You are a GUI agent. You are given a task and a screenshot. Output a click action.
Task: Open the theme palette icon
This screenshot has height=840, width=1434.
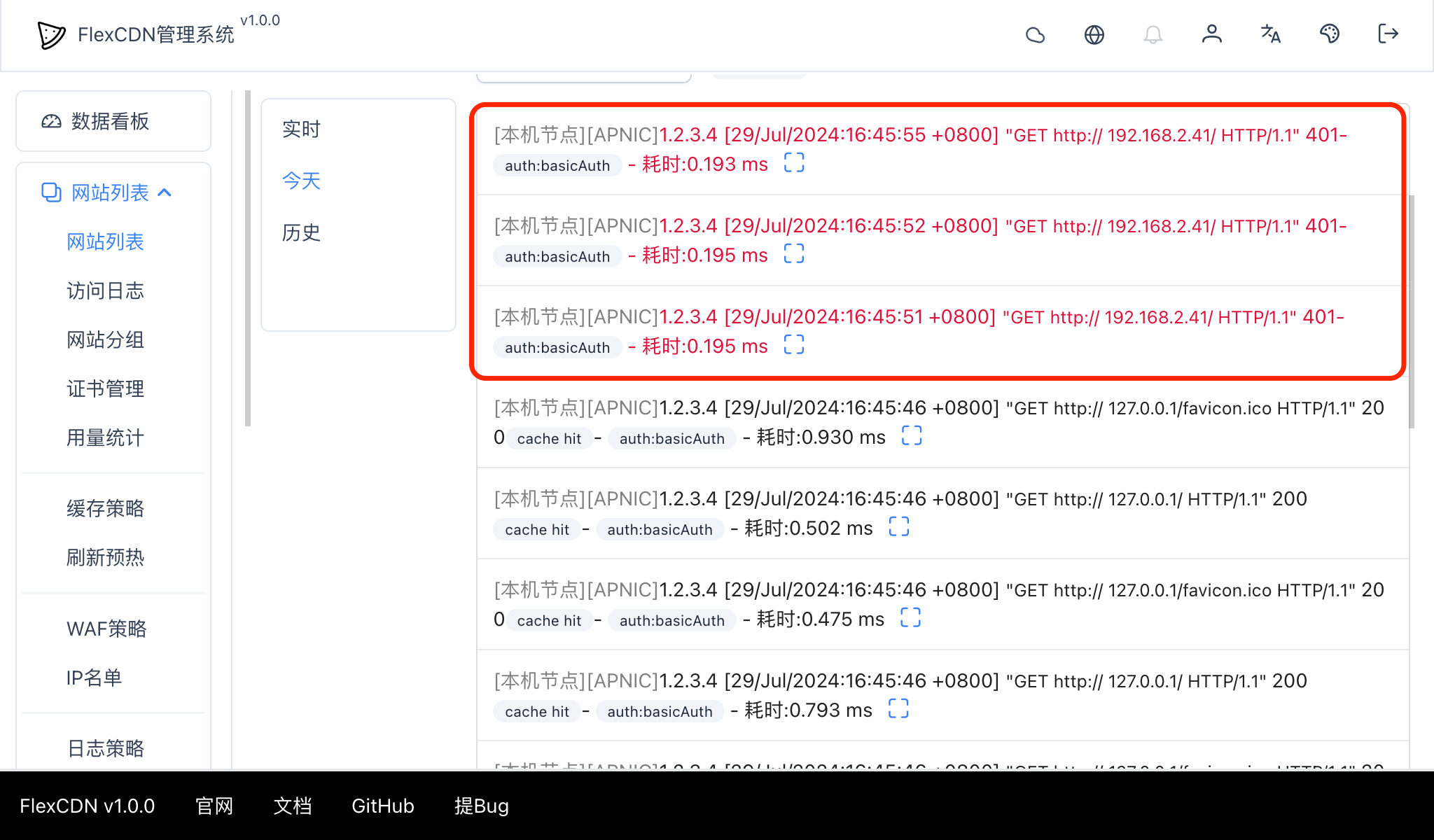[x=1330, y=34]
